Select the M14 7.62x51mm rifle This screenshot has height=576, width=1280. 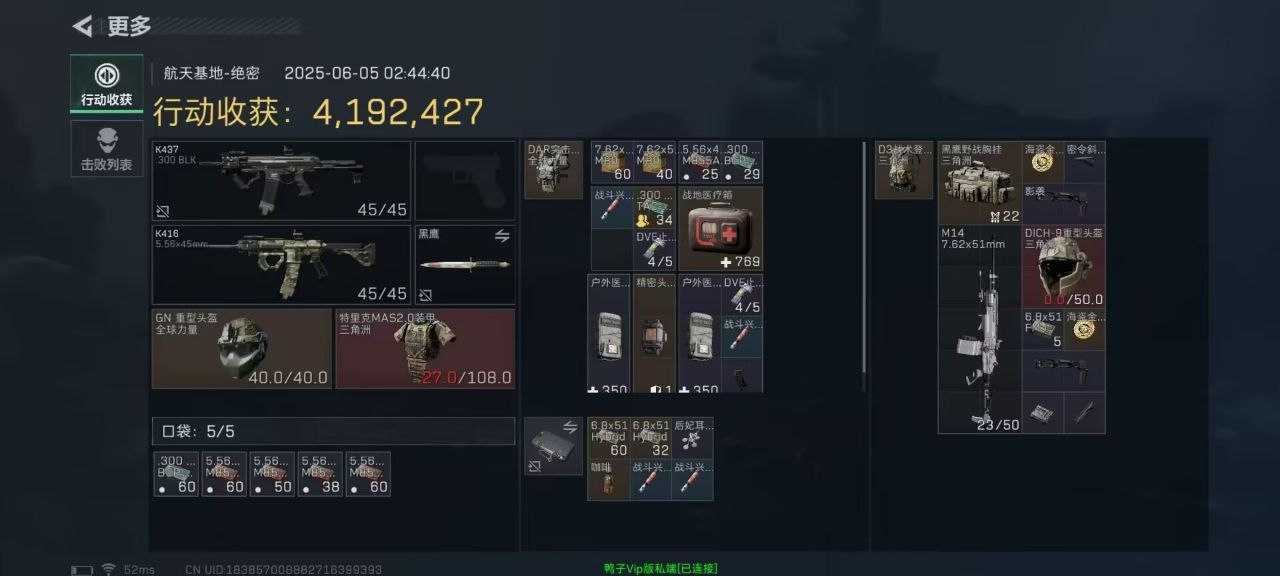pos(980,329)
